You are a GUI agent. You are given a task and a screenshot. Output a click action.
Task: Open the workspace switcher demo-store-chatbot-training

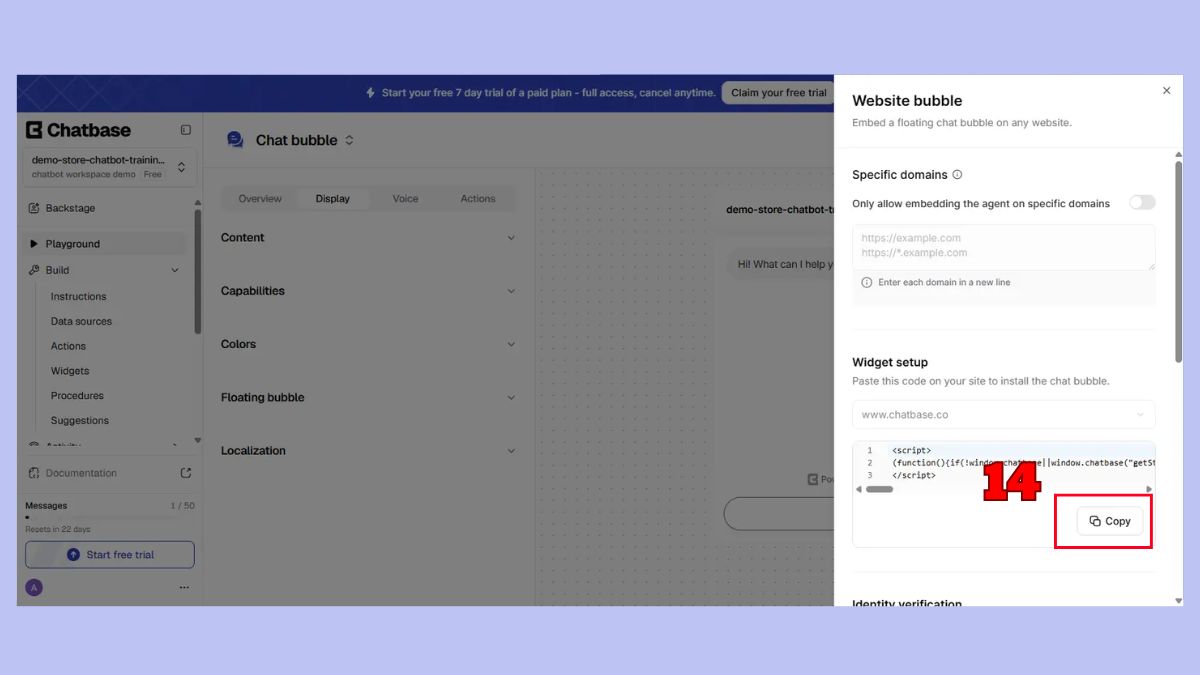click(109, 167)
